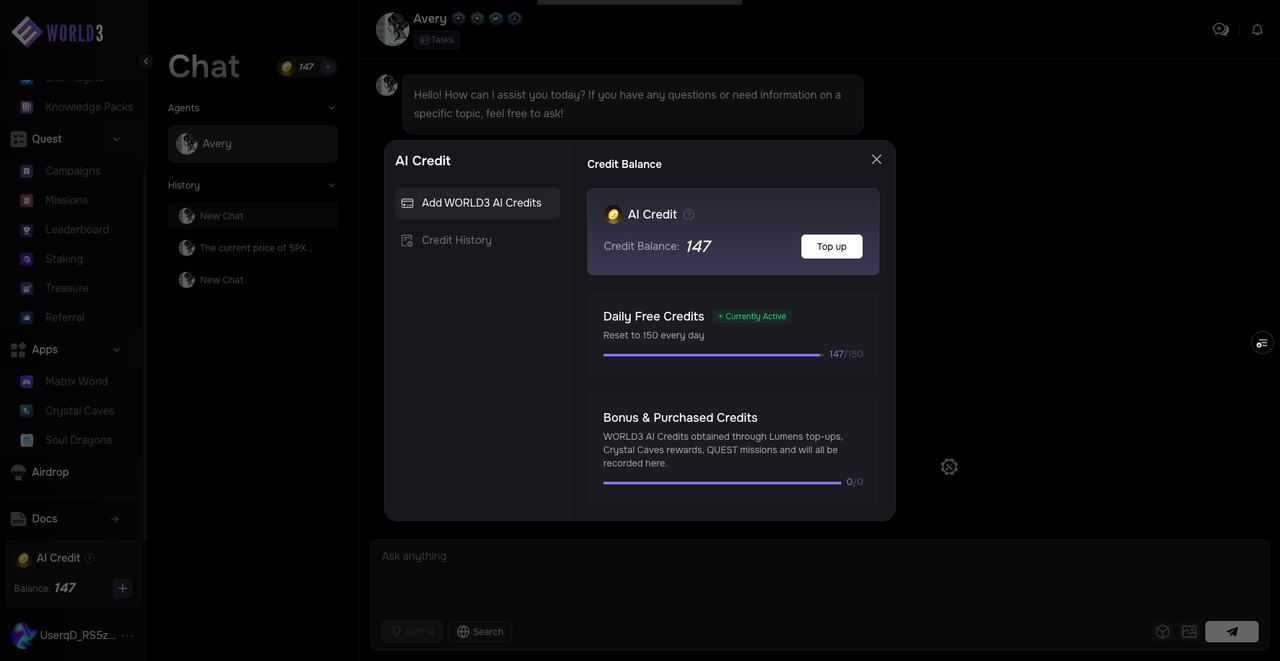Toggle the GPT-4 model selector

[x=412, y=631]
